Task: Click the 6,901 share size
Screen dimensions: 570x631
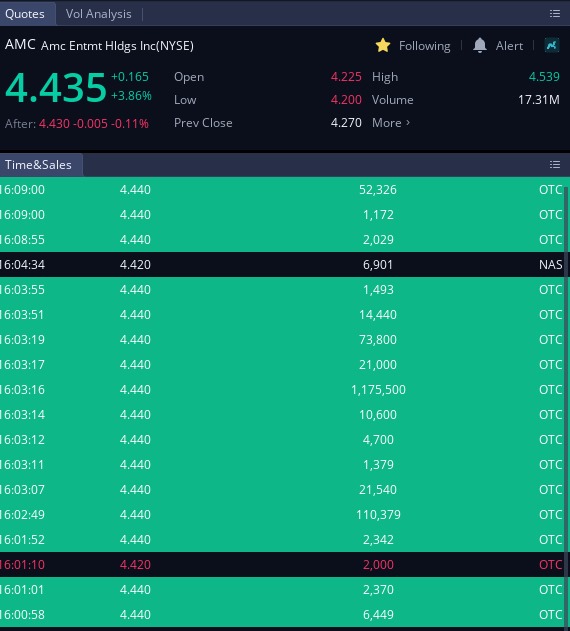Action: click(378, 264)
